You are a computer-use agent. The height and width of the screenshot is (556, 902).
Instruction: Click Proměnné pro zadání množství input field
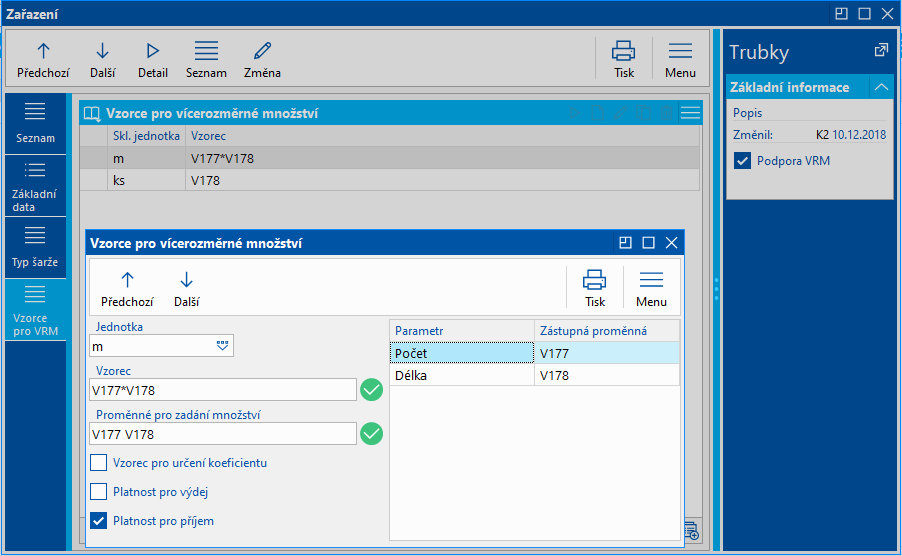223,434
